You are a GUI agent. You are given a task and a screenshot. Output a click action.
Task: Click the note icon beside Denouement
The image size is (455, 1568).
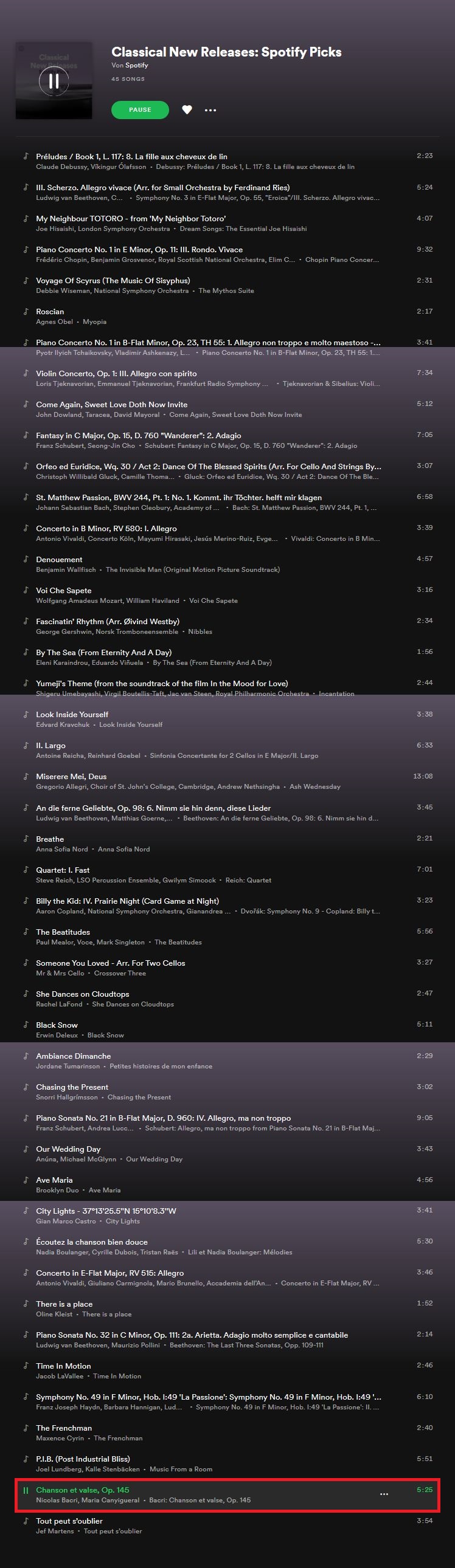tap(26, 559)
